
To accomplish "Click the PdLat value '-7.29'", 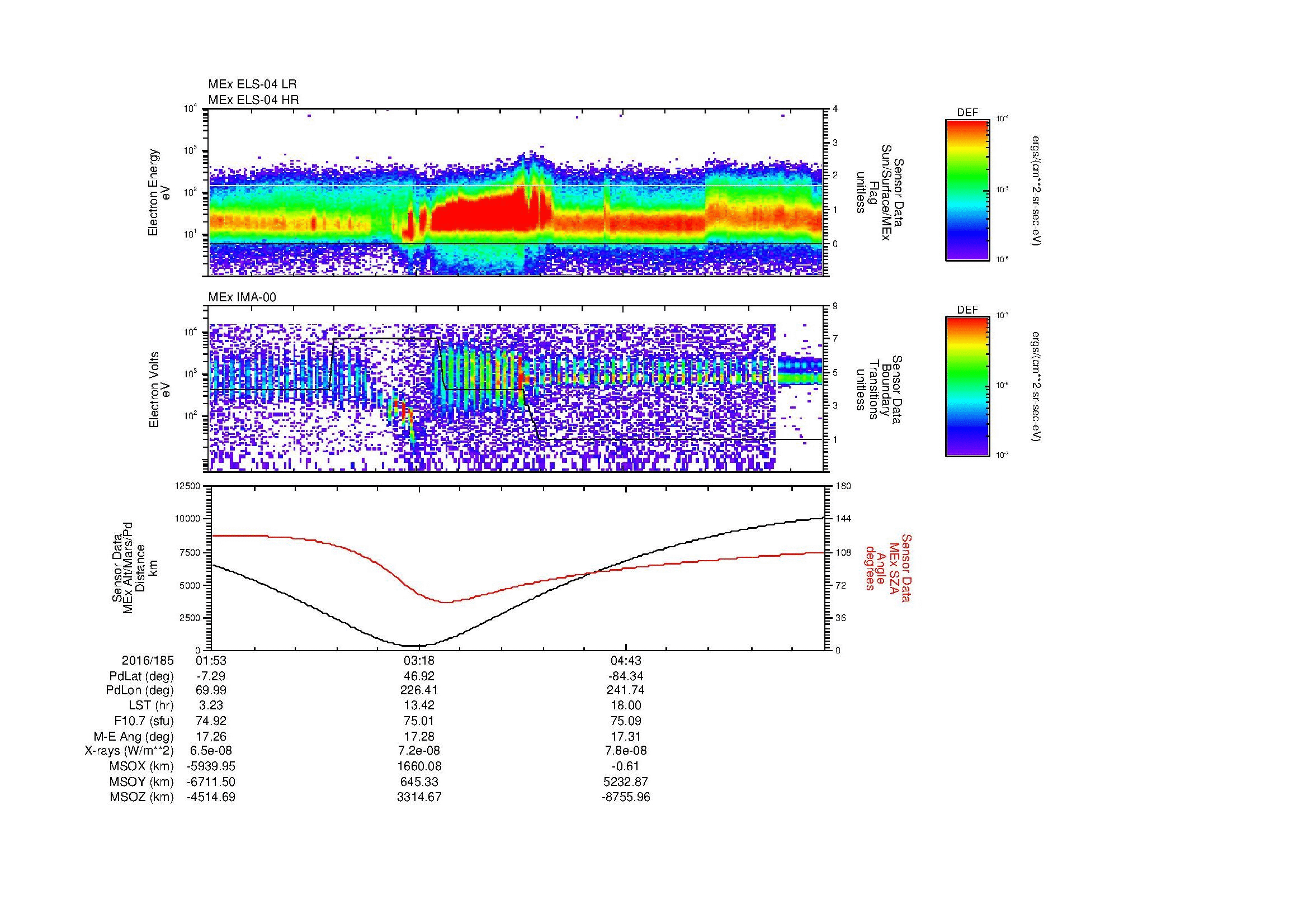I will (x=211, y=676).
